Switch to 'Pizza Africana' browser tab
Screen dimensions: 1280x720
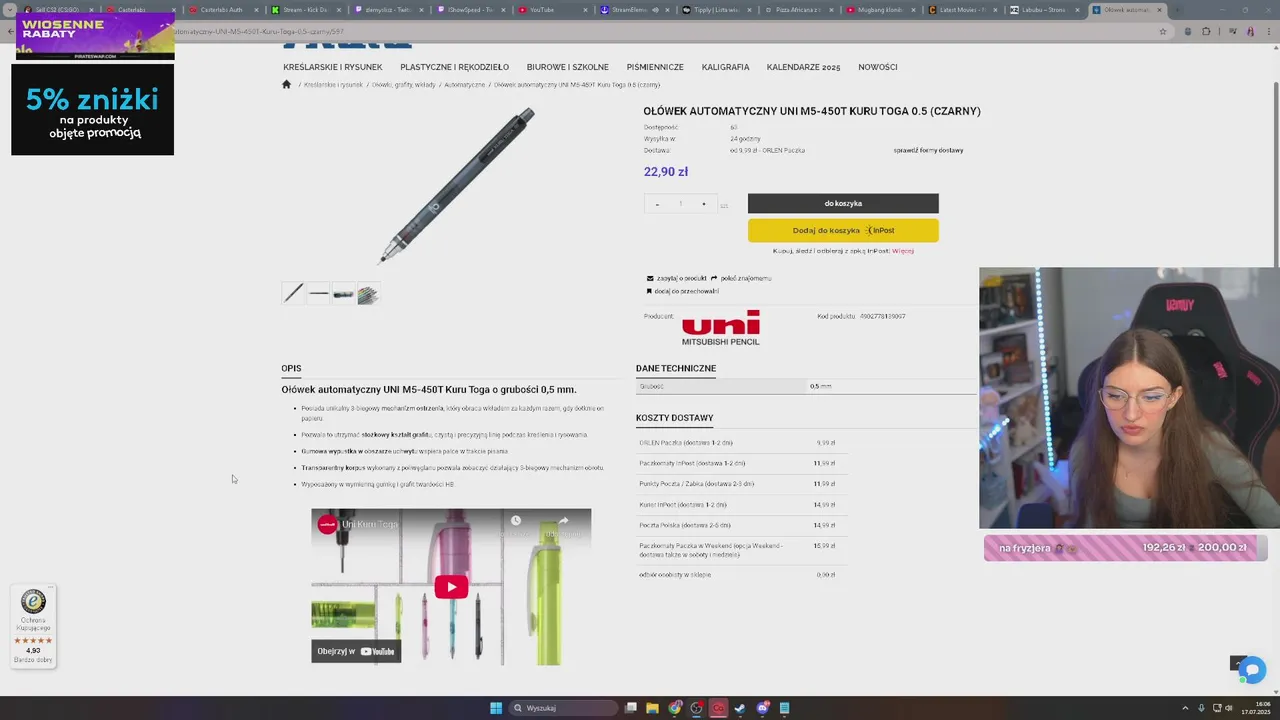[801, 10]
